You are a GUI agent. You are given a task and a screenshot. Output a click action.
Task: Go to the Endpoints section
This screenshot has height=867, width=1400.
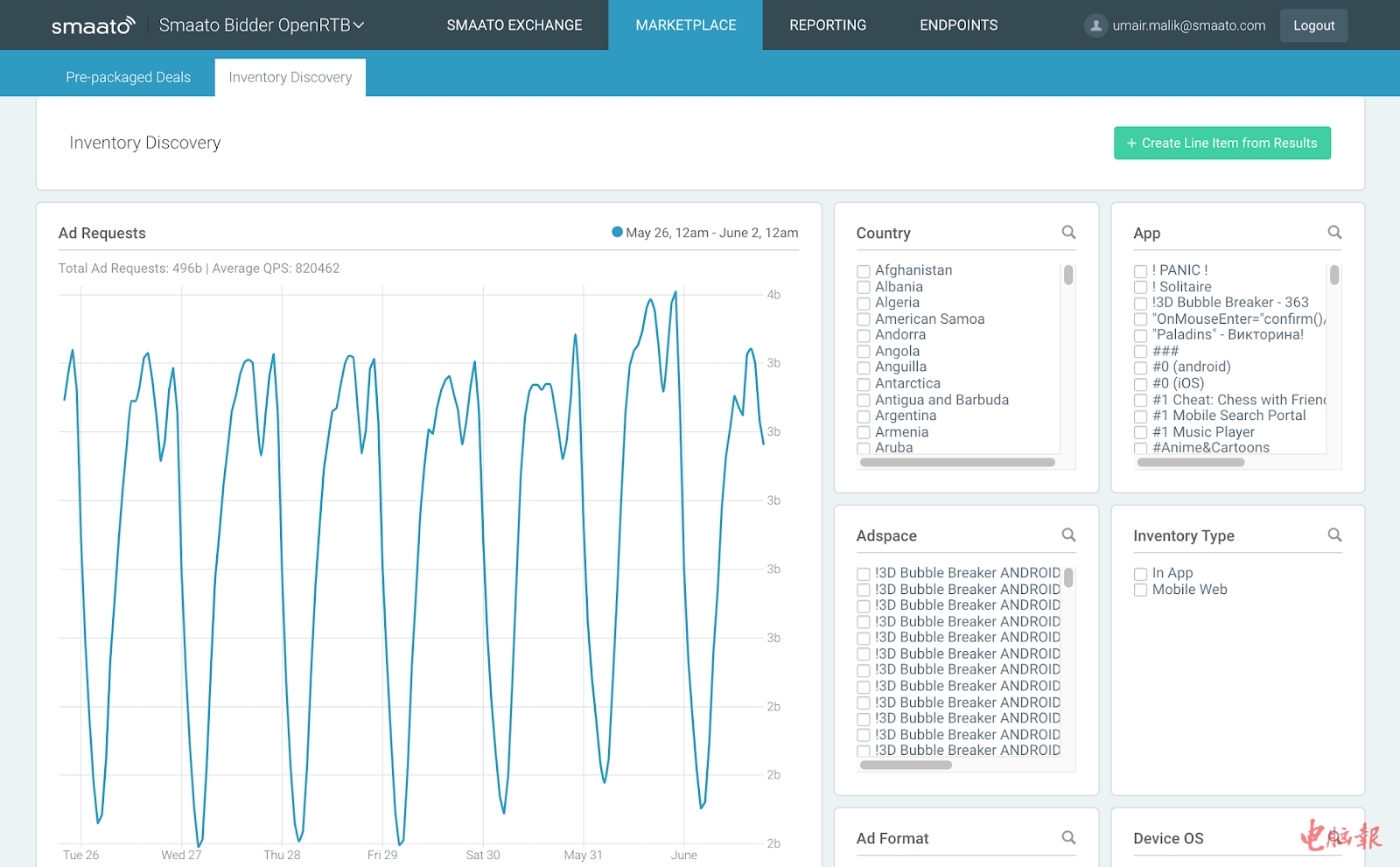point(958,25)
